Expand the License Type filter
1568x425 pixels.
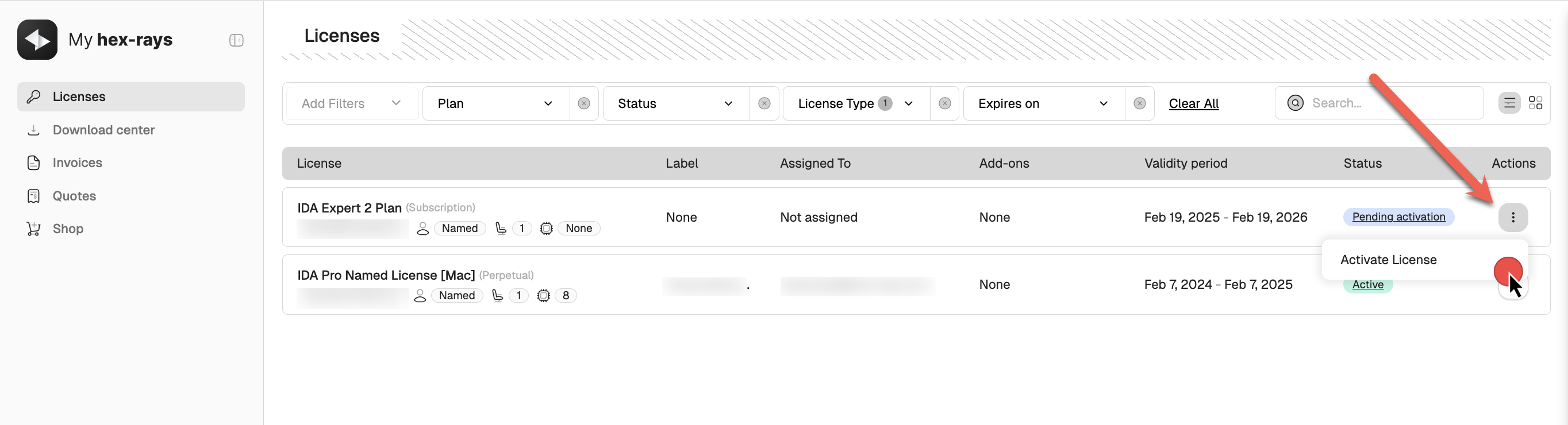point(855,103)
